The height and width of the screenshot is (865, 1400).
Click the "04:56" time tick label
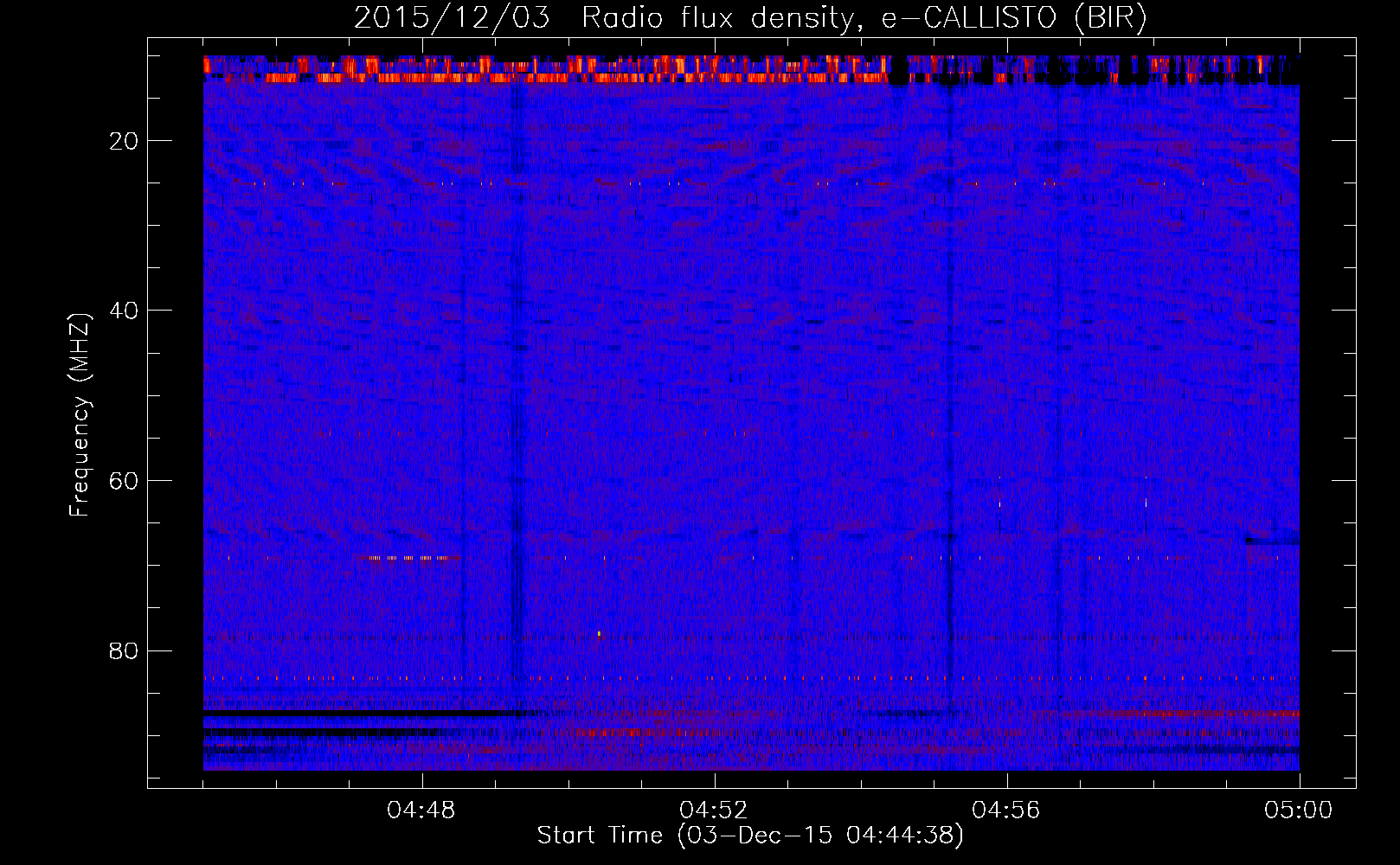1006,811
